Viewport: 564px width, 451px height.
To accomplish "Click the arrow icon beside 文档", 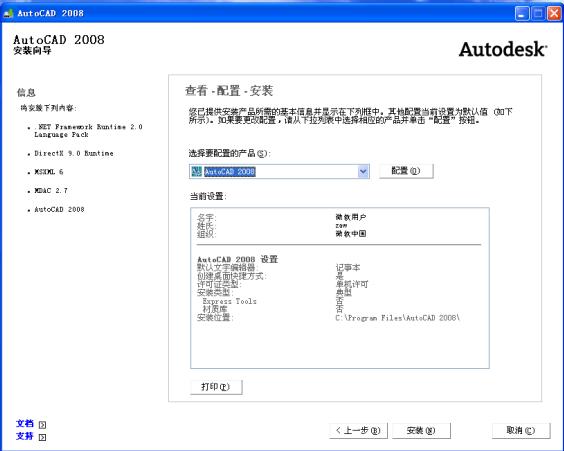I will coord(42,425).
